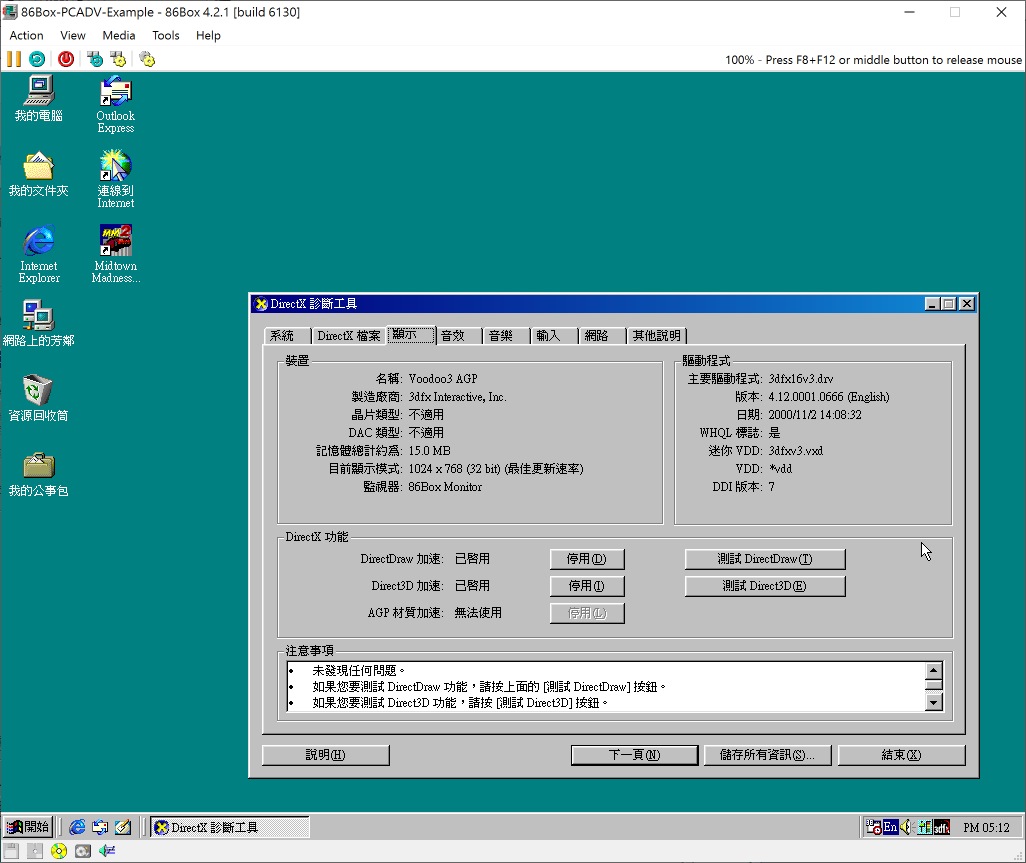Open the 資源回收筒 recycle bin
This screenshot has height=863, width=1026.
pos(39,392)
